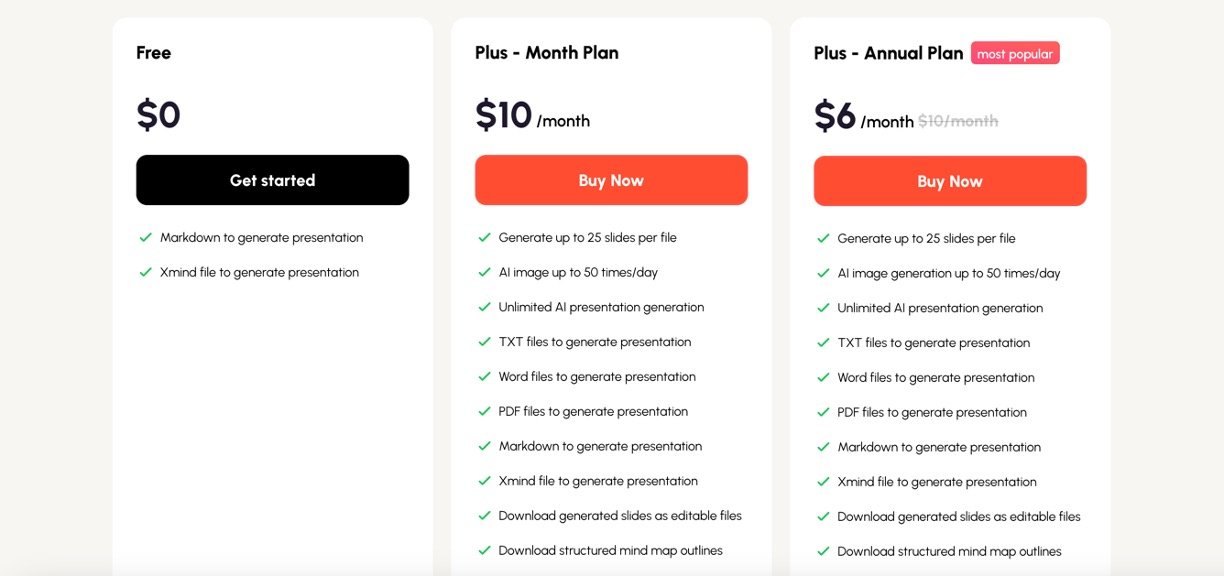Click Annual Plan's 'PDF files to generate presentation' checkmark
Viewport: 1224px width, 576px height.
coord(824,412)
